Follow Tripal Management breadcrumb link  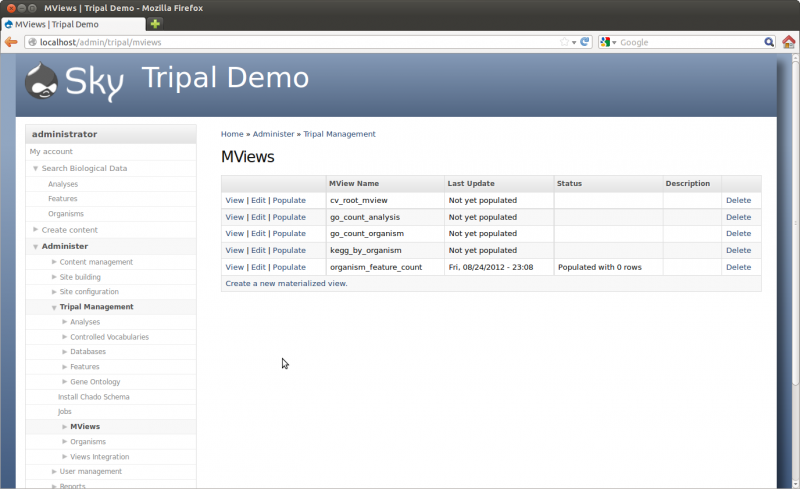[x=339, y=134]
